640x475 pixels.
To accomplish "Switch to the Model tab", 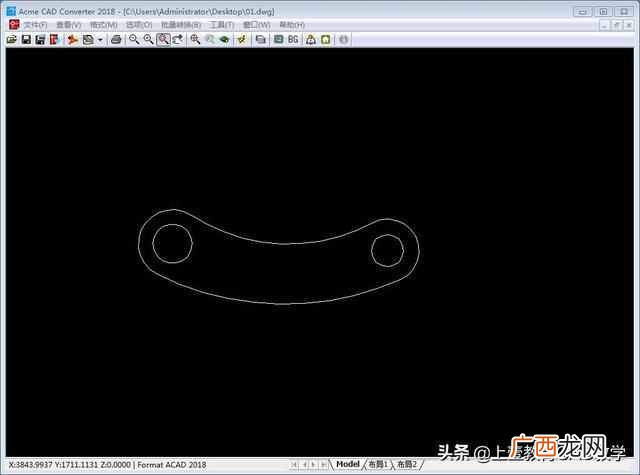I will click(x=348, y=464).
